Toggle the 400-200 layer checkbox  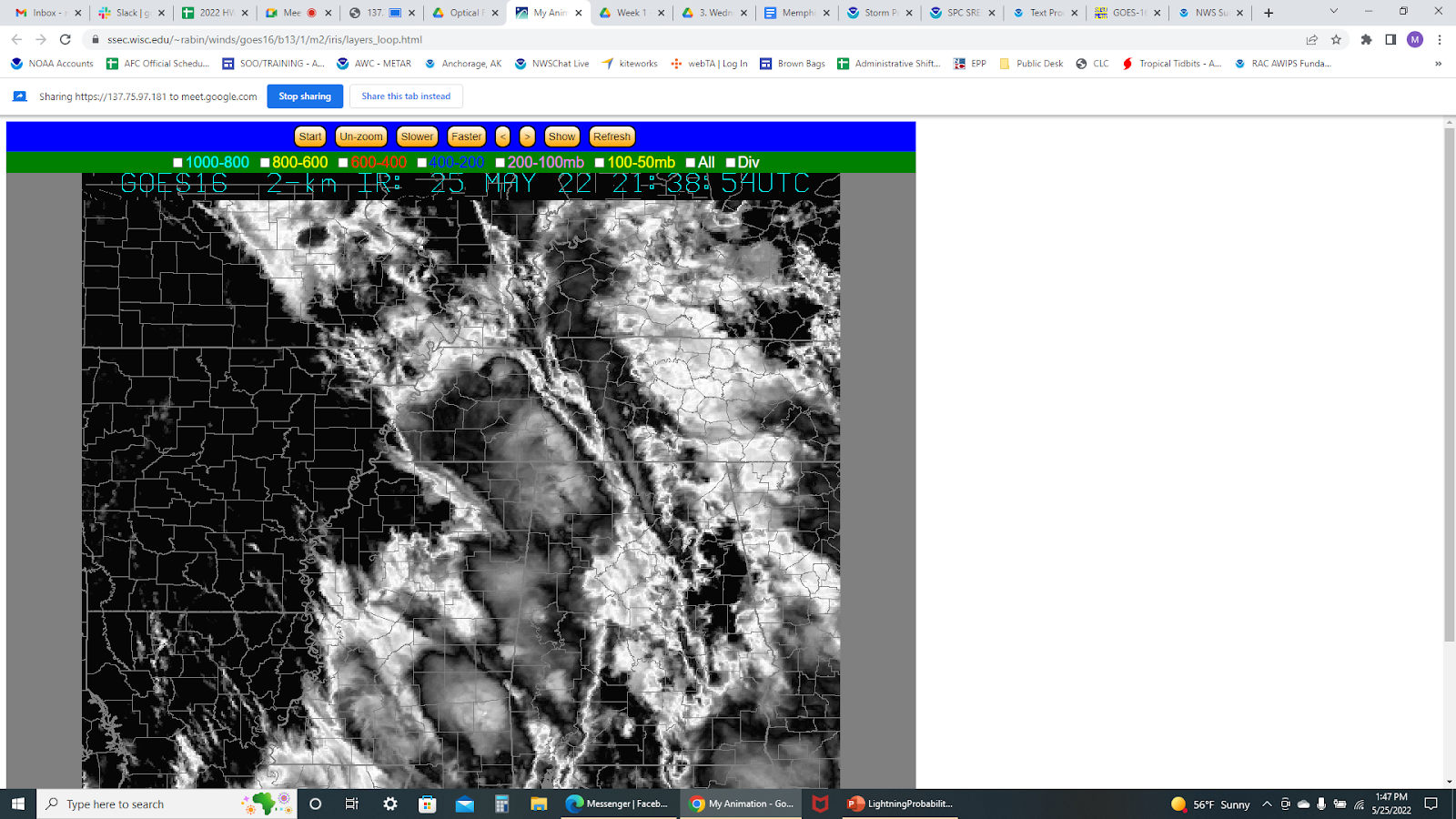pyautogui.click(x=422, y=163)
